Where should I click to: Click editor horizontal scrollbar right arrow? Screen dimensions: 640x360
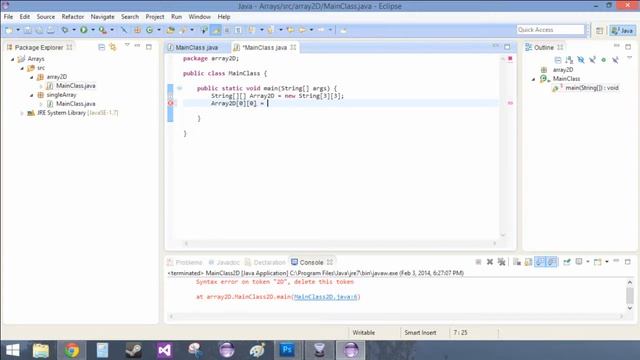click(494, 243)
